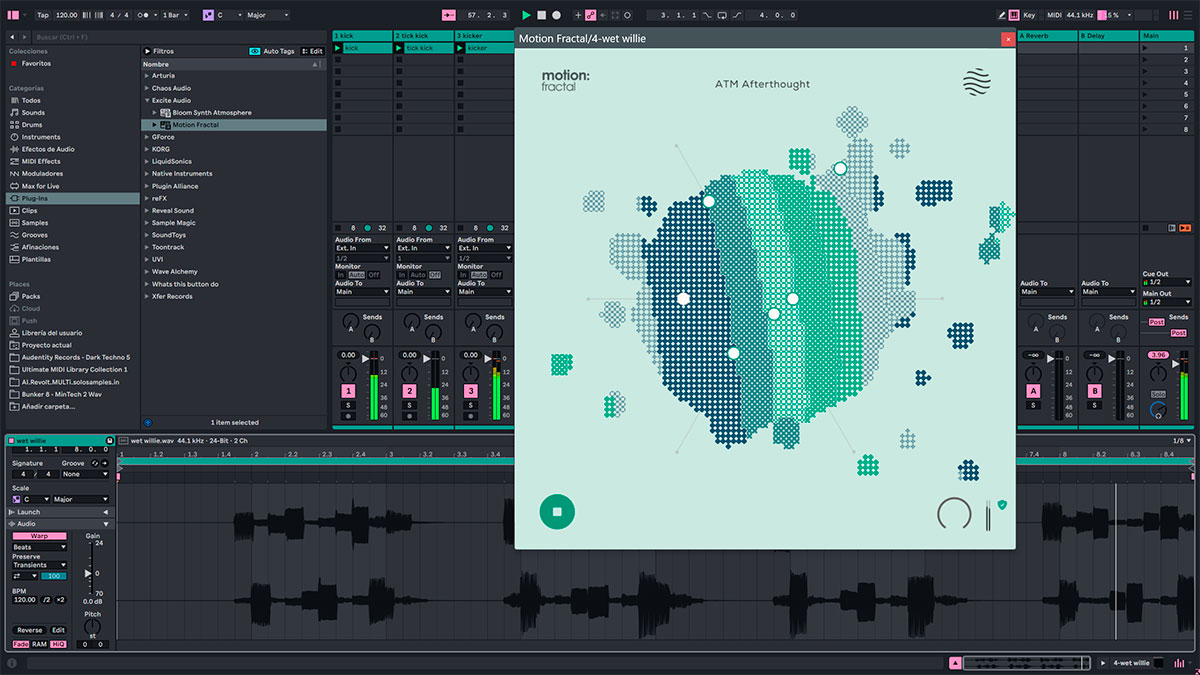Click the Arrangement Record button
1200x675 pixels.
click(556, 15)
